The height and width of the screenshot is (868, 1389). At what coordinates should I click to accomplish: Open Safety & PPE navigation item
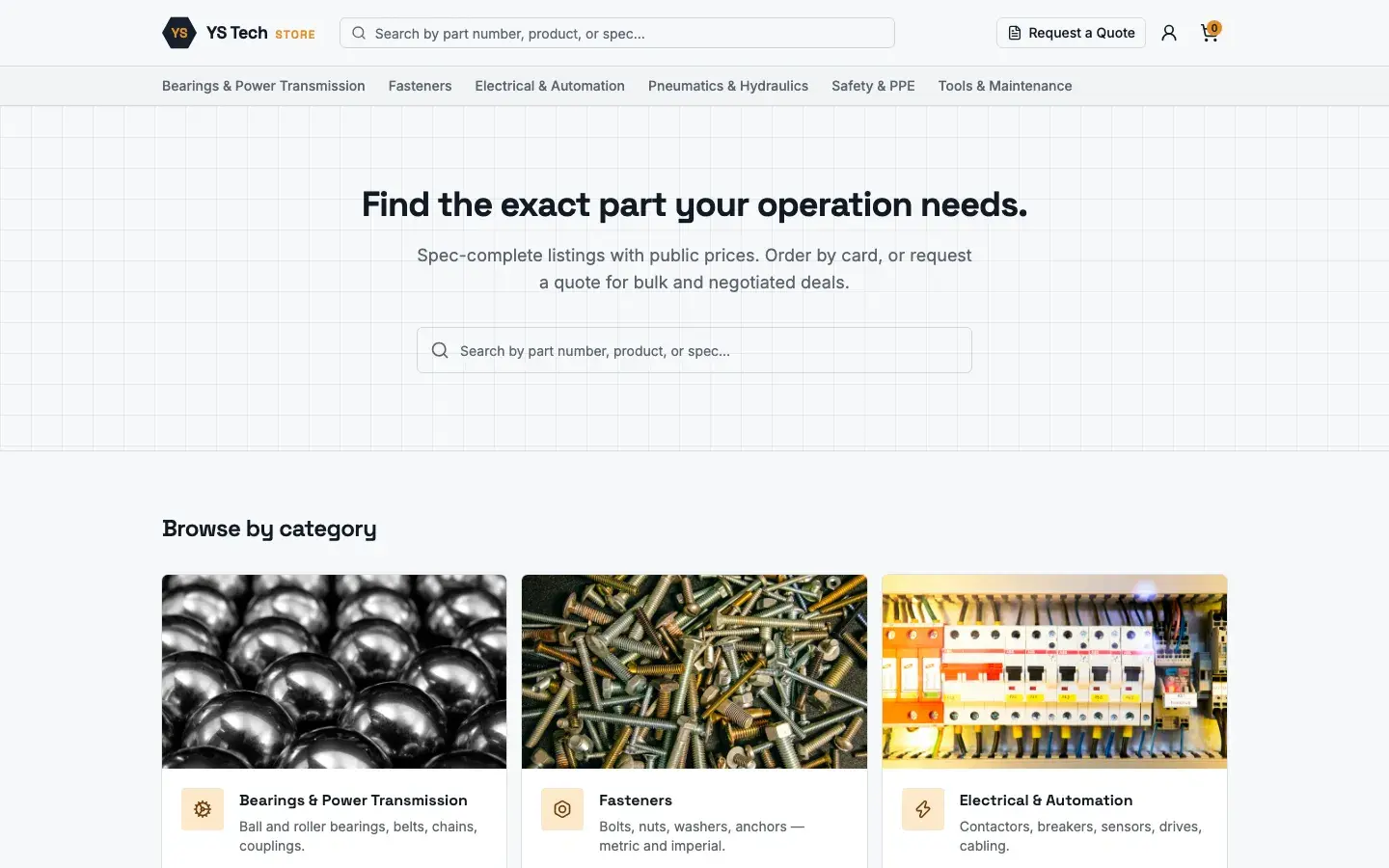873,86
